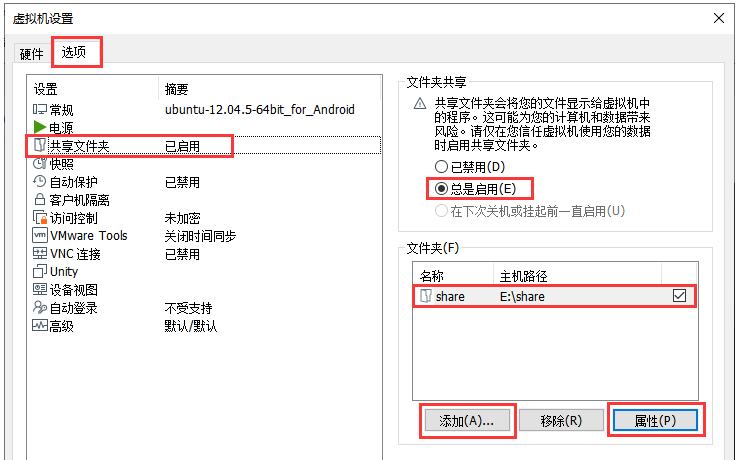Image resolution: width=738 pixels, height=460 pixels.
Task: Select the 自动登录 row label
Action: coord(73,308)
